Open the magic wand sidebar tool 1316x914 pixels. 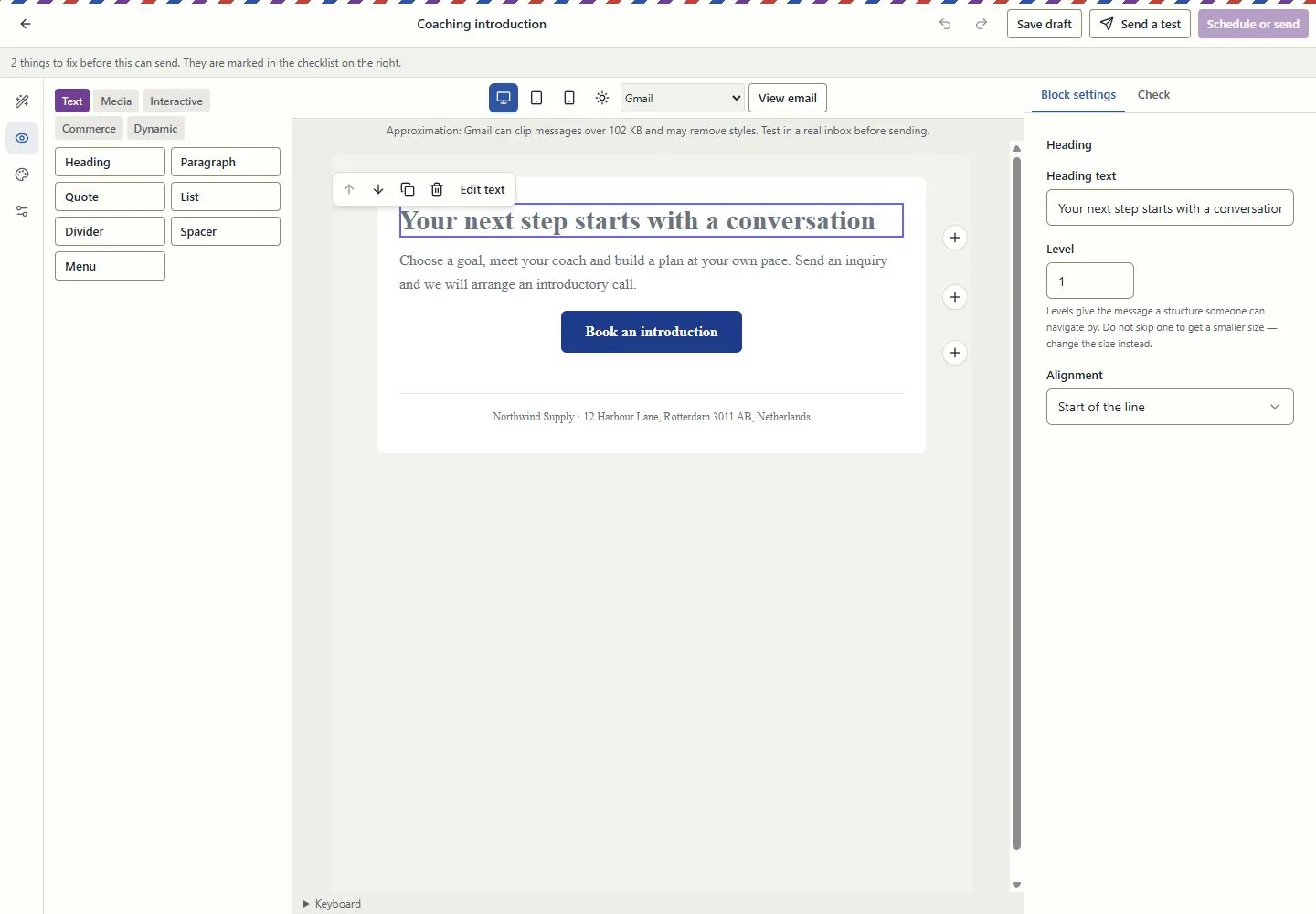pyautogui.click(x=22, y=101)
